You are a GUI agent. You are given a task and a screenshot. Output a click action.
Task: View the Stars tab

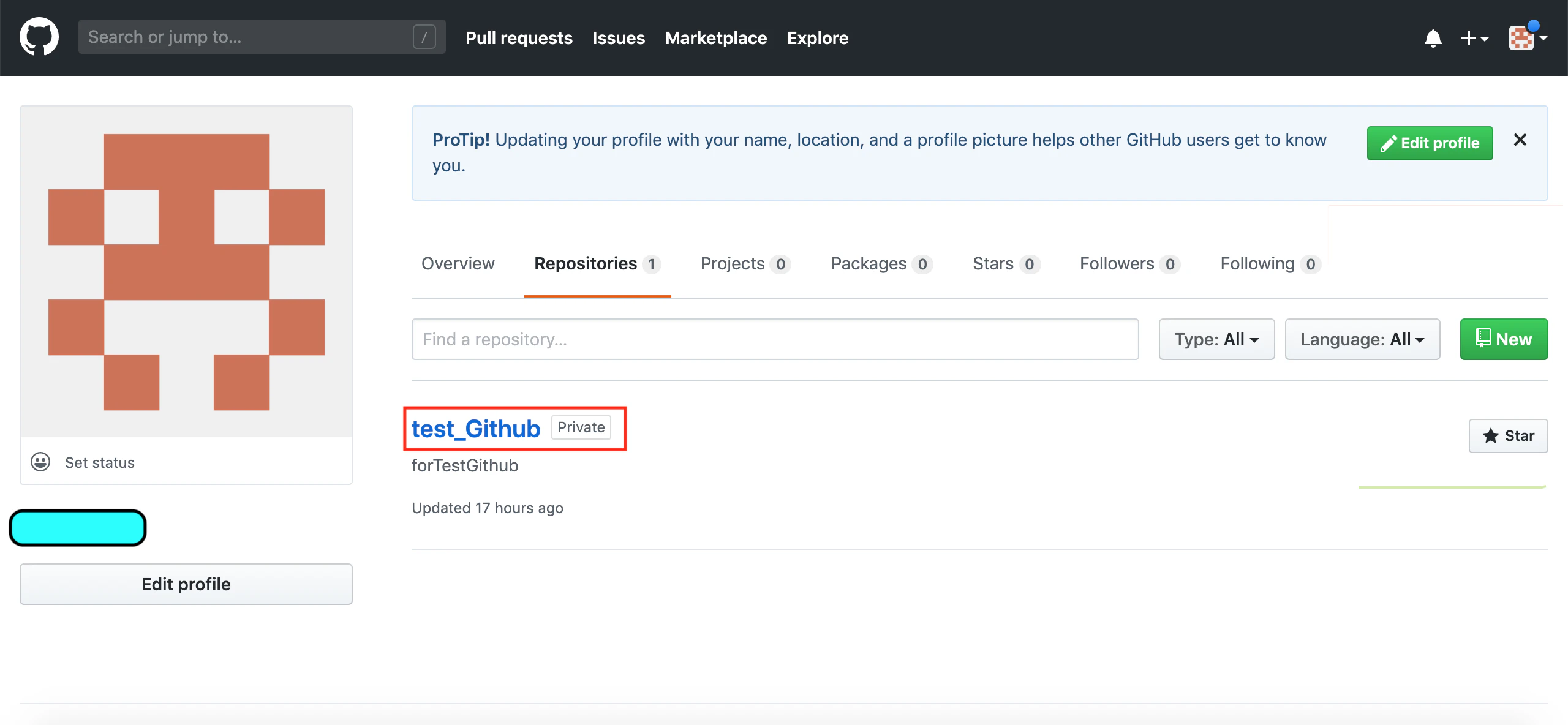coord(1006,263)
